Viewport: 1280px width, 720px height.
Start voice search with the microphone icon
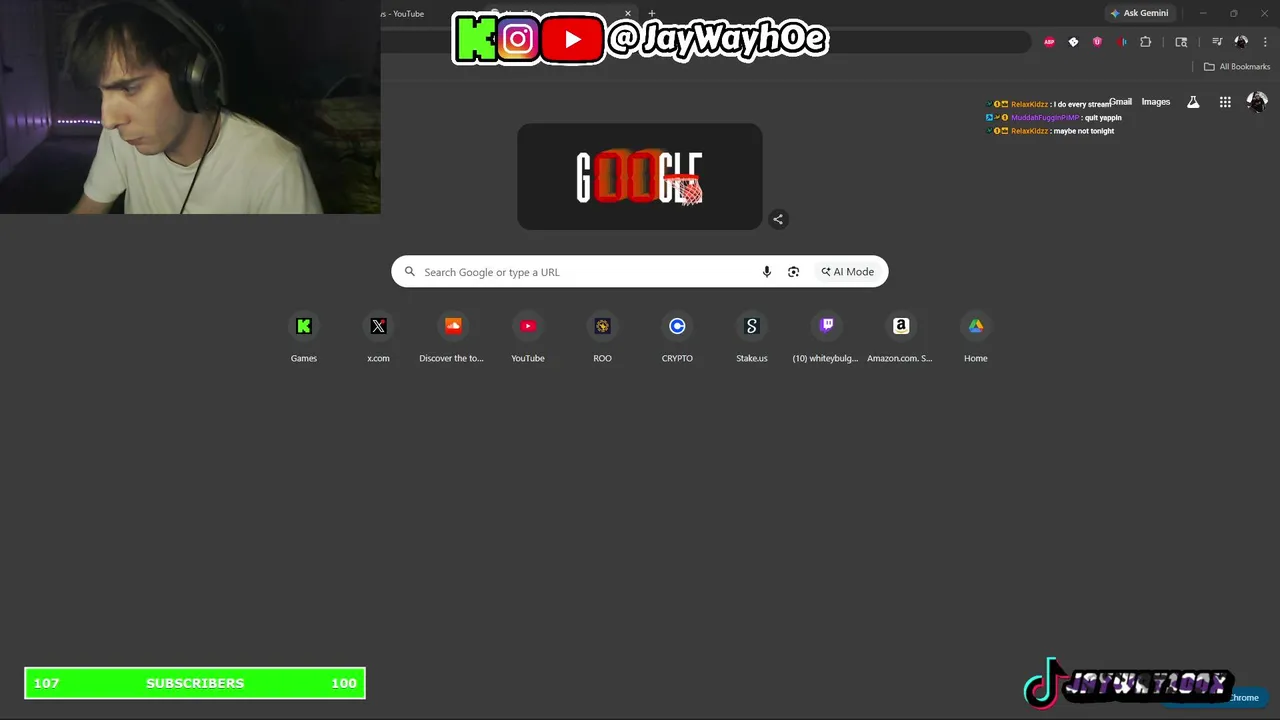pyautogui.click(x=767, y=272)
